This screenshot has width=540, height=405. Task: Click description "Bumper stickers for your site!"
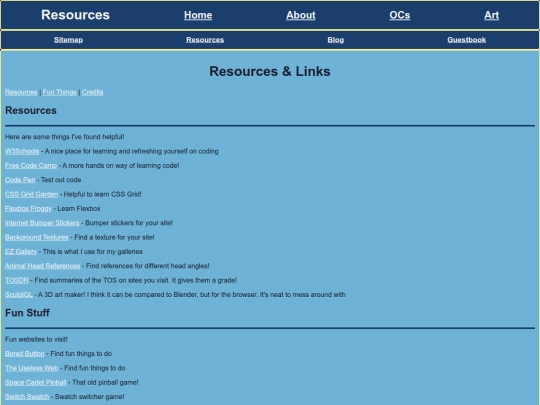pos(129,223)
